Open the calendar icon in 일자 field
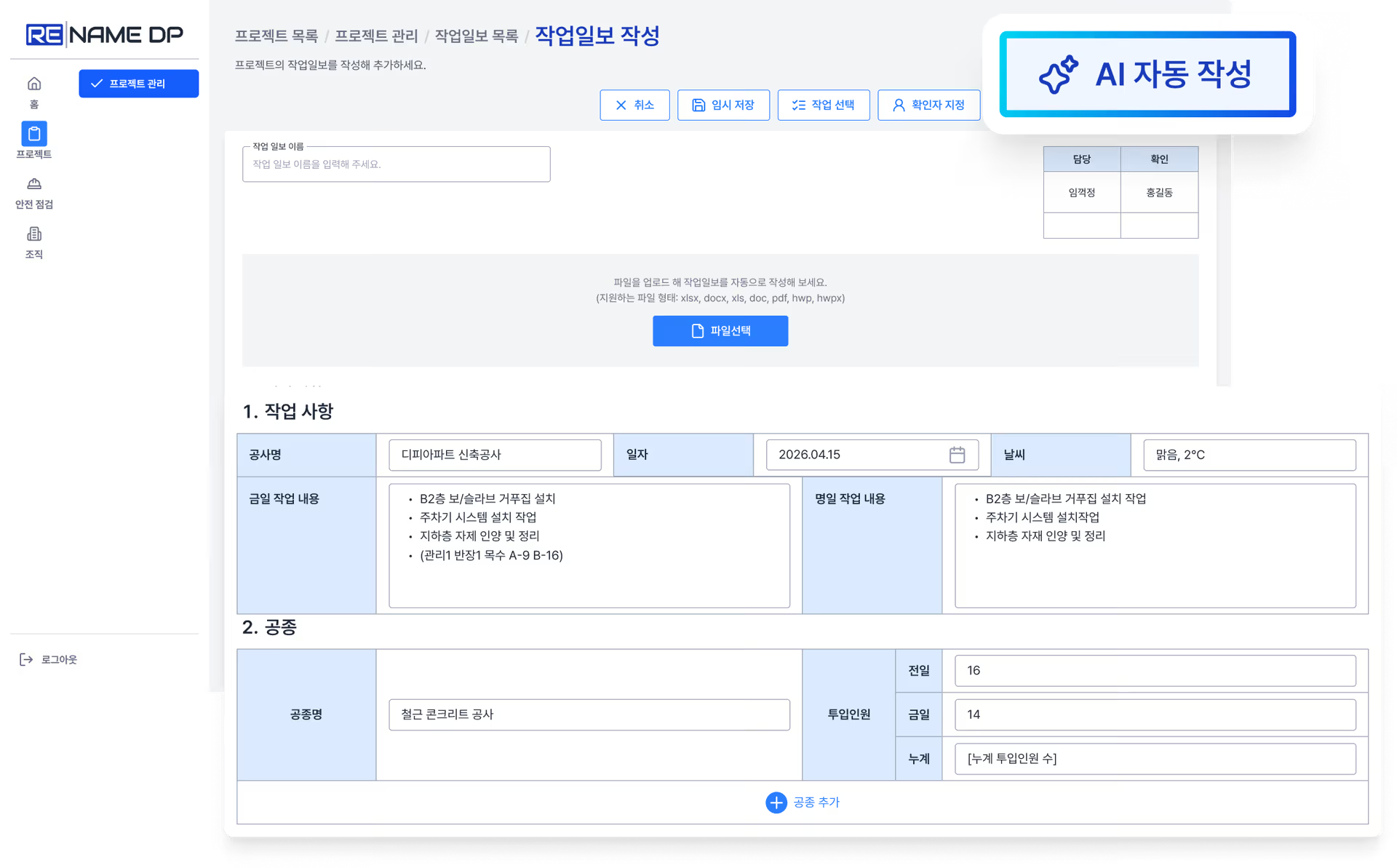 957,455
